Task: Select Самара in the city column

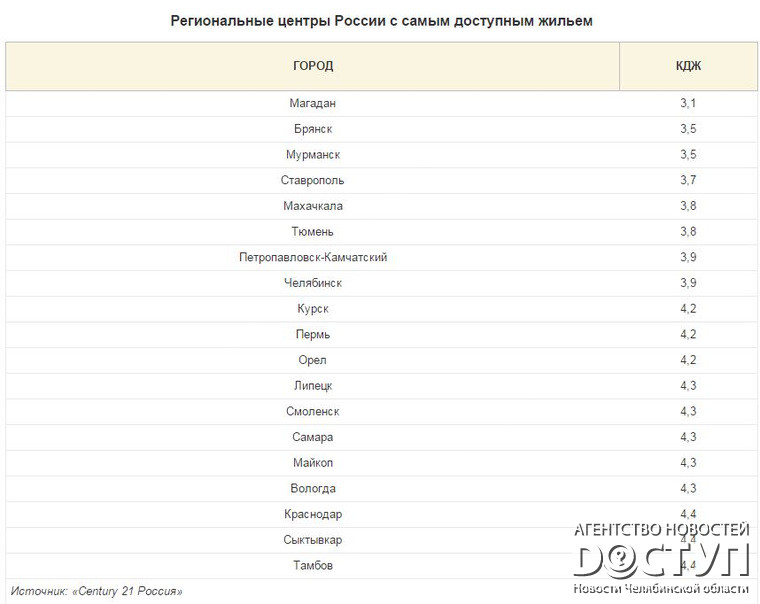Action: tap(313, 437)
